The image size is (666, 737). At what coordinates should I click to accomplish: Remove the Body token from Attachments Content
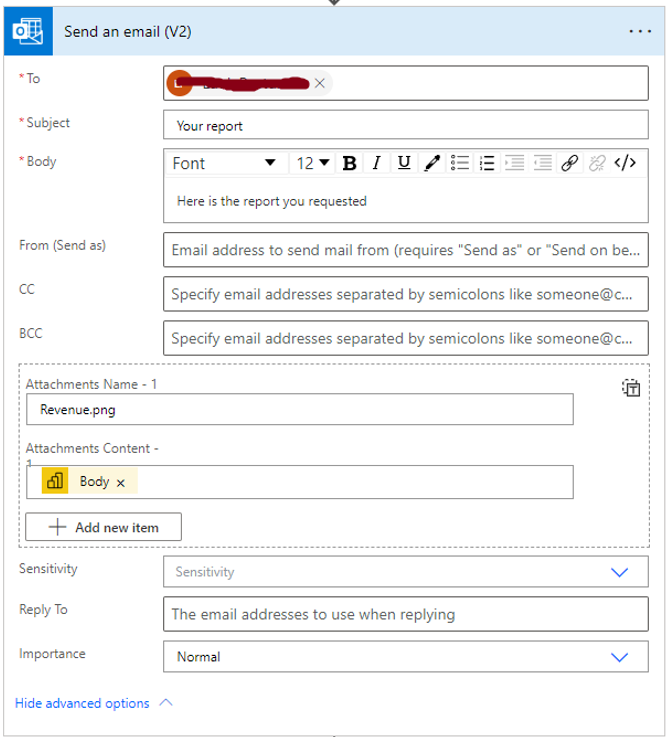(x=121, y=483)
